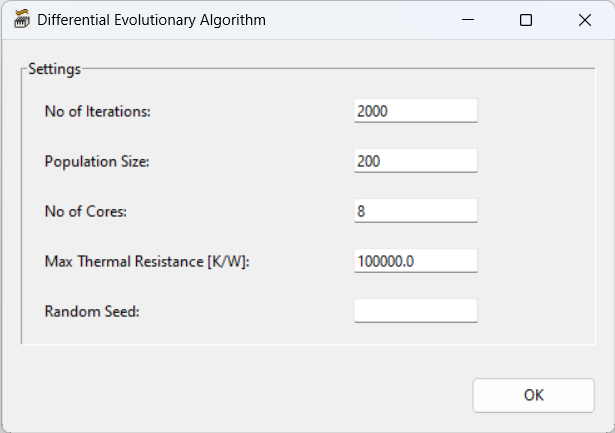Confirm settings with the OK button

point(533,395)
